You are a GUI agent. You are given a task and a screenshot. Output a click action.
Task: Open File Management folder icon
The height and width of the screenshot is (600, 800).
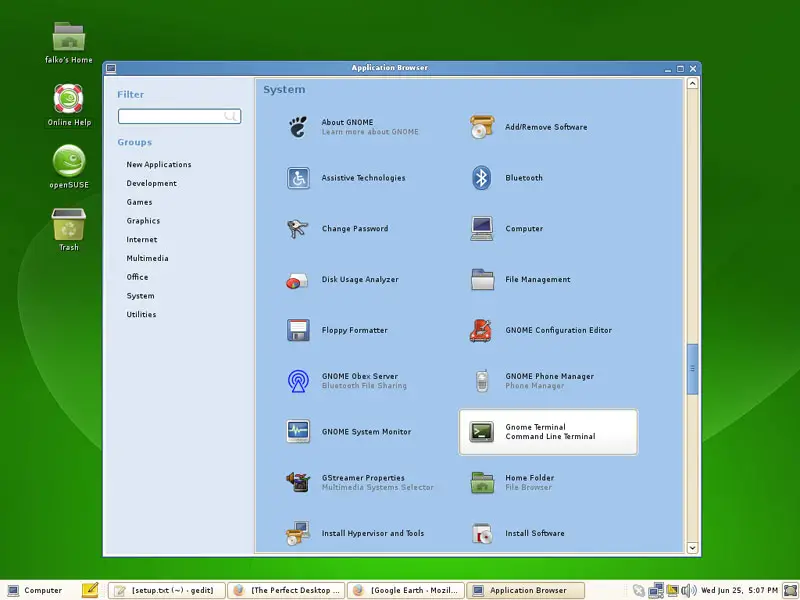tap(482, 280)
